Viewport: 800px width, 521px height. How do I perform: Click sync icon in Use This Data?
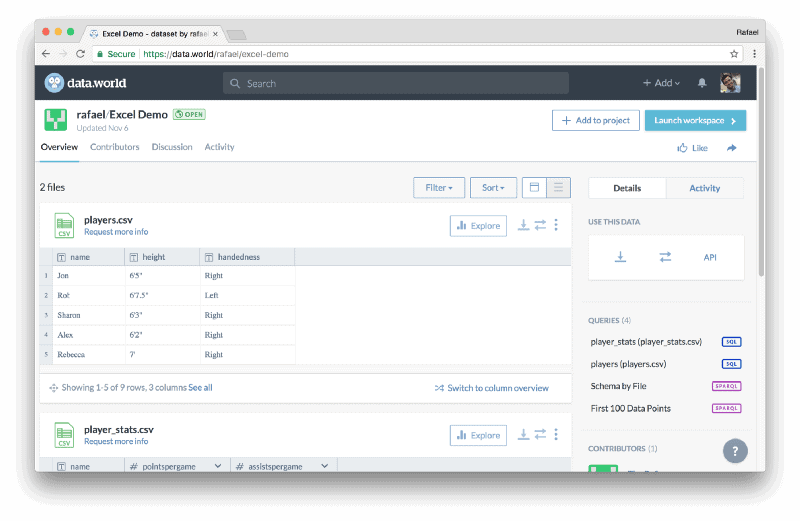[x=665, y=257]
